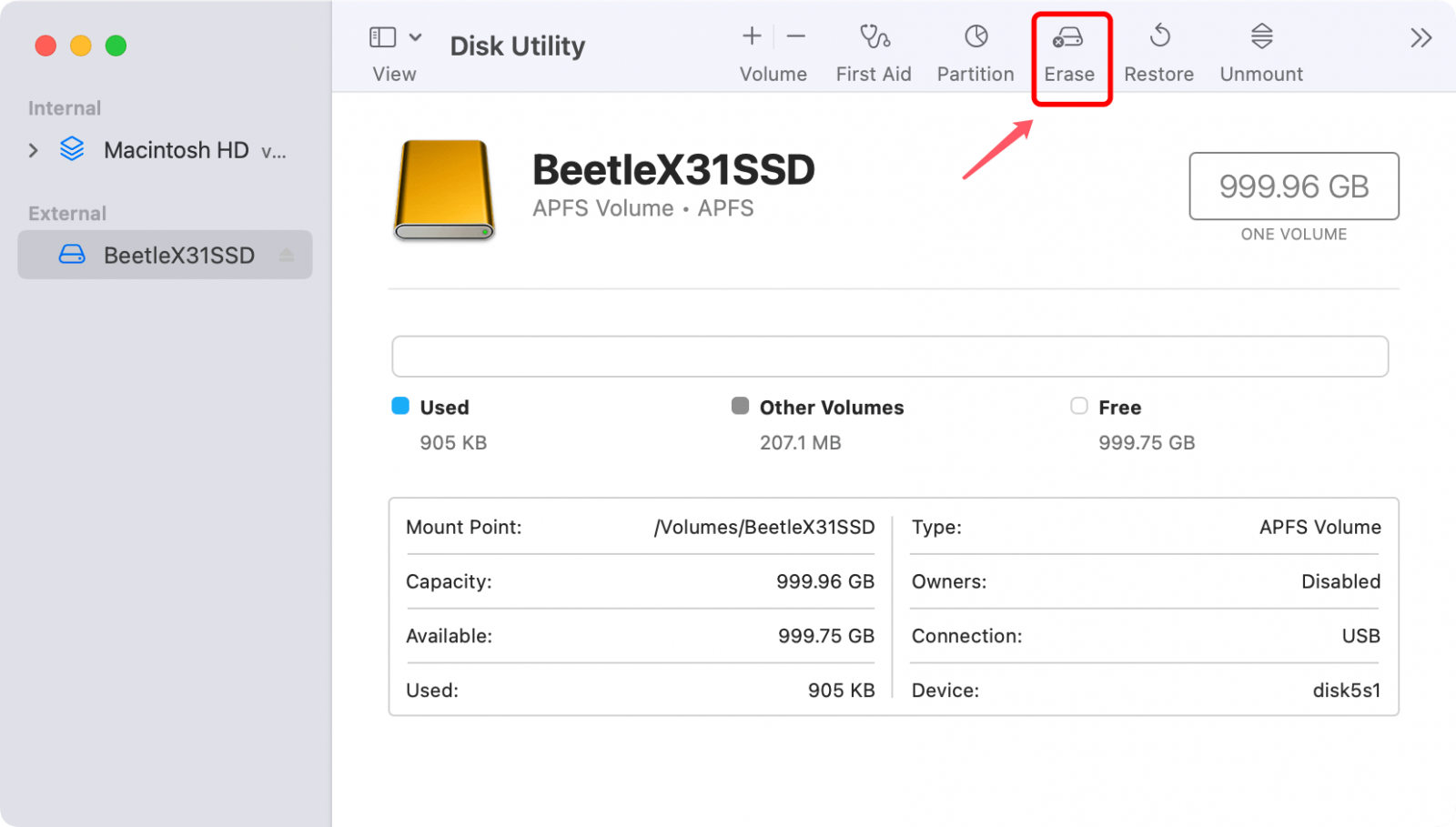
Task: Click the toolbar overflow chevron icon
Action: pos(1420,36)
